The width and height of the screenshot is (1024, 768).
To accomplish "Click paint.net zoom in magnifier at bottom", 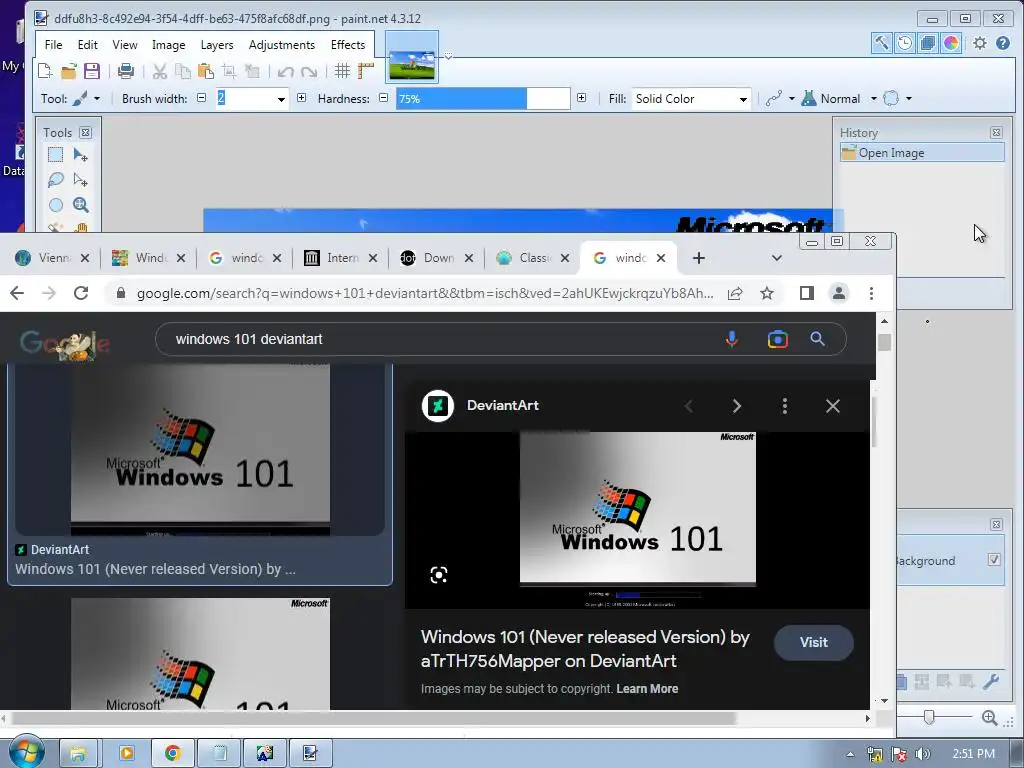I will [989, 718].
